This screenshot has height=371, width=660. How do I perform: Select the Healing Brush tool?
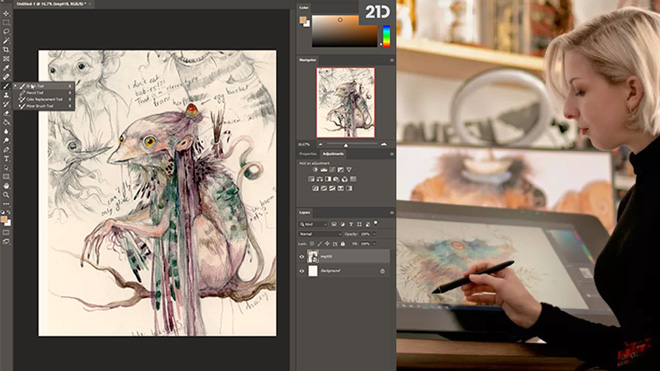pos(6,77)
